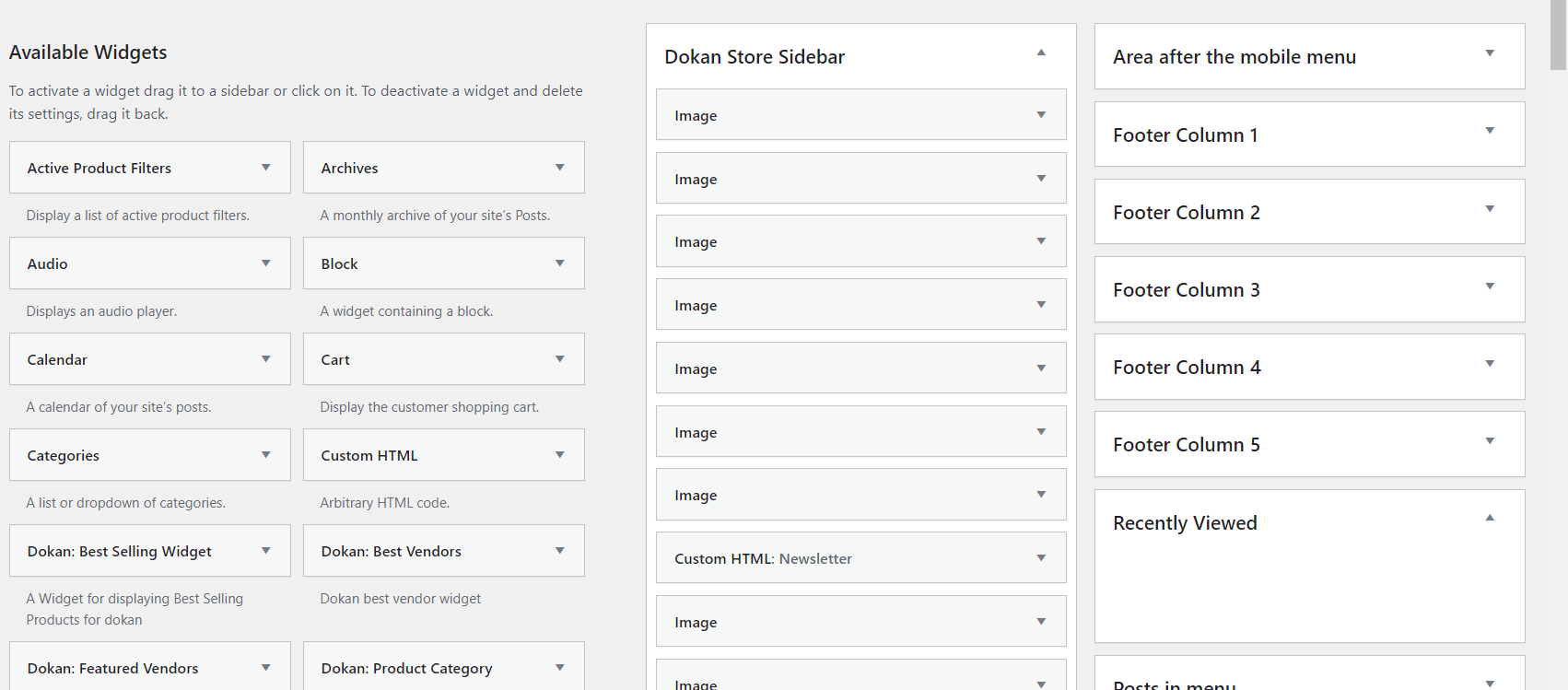Collapse the Recently Viewed widget area
The width and height of the screenshot is (1568, 690).
pos(1489,519)
